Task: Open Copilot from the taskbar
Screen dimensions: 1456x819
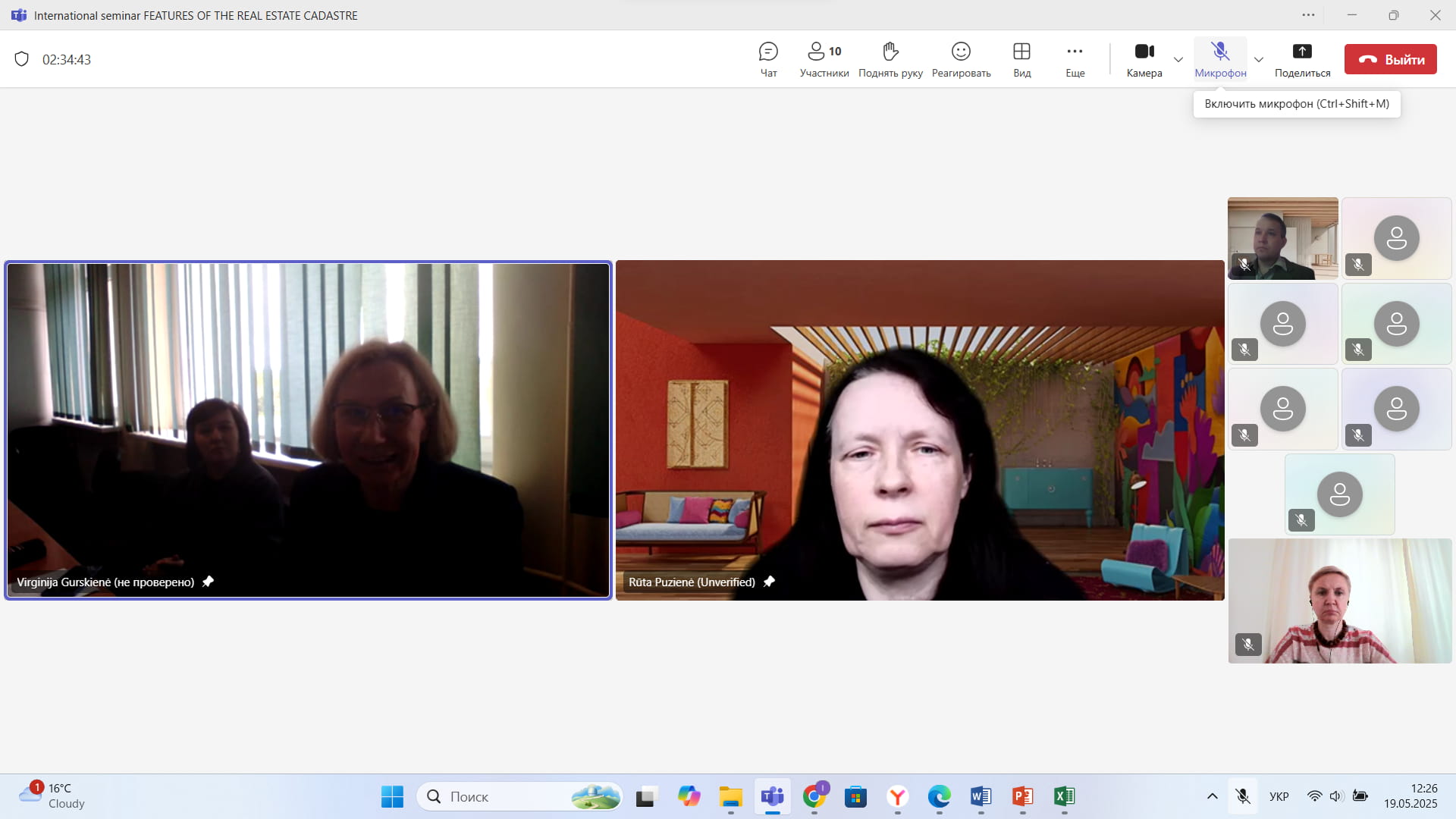Action: (x=689, y=796)
